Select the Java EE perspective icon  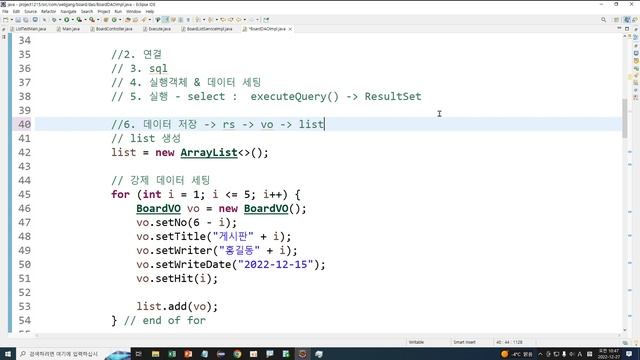pyautogui.click(x=627, y=20)
